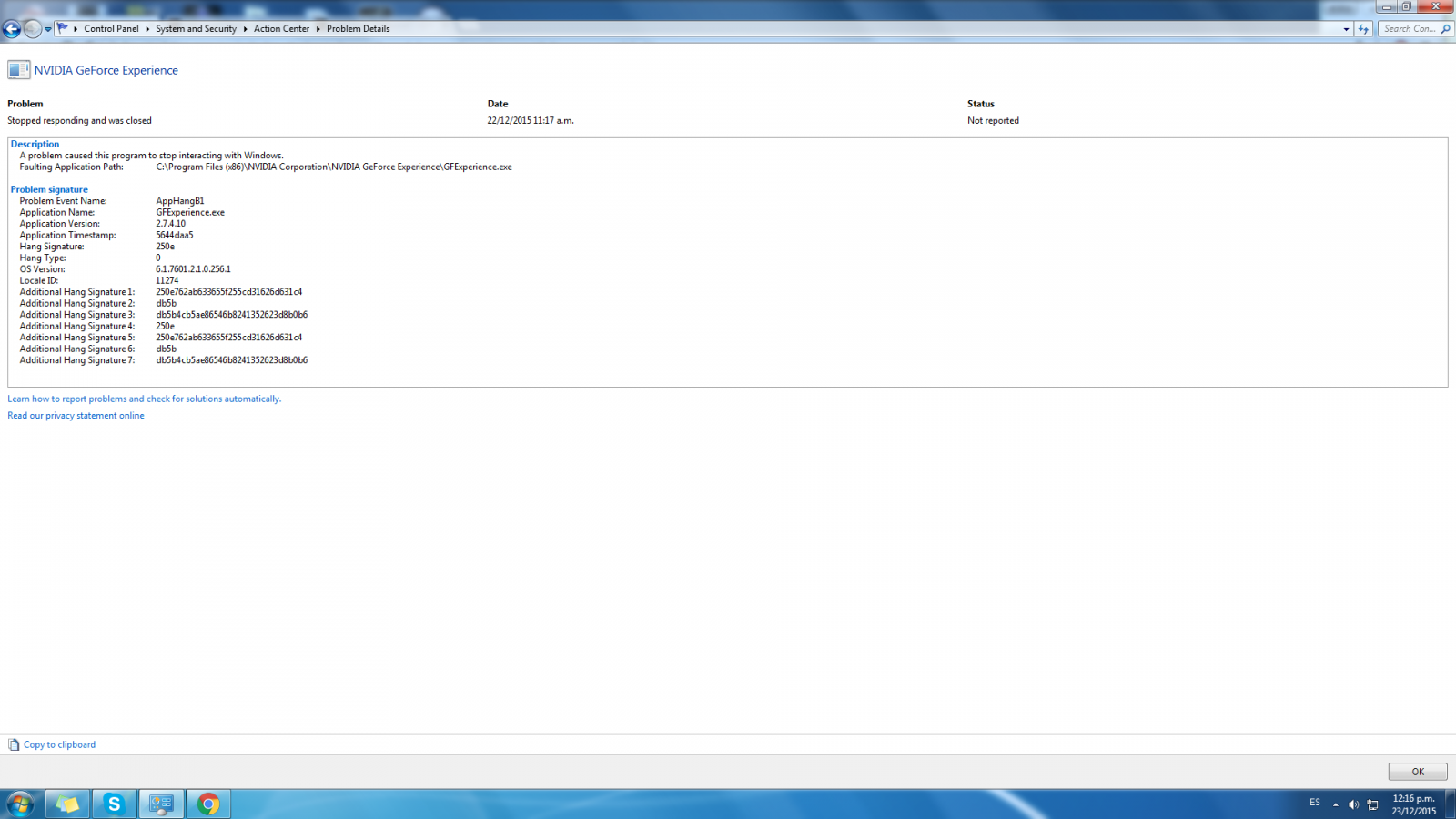Open 'Read our privacy statement online' link
The height and width of the screenshot is (819, 1456).
[x=76, y=416]
